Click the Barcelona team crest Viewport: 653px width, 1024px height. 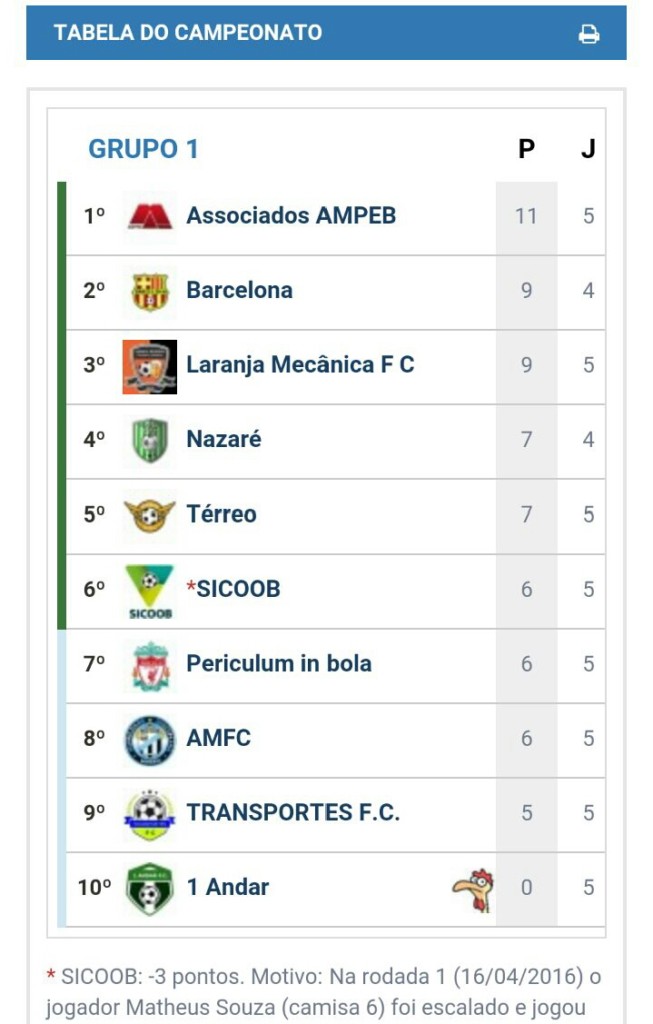tap(150, 291)
